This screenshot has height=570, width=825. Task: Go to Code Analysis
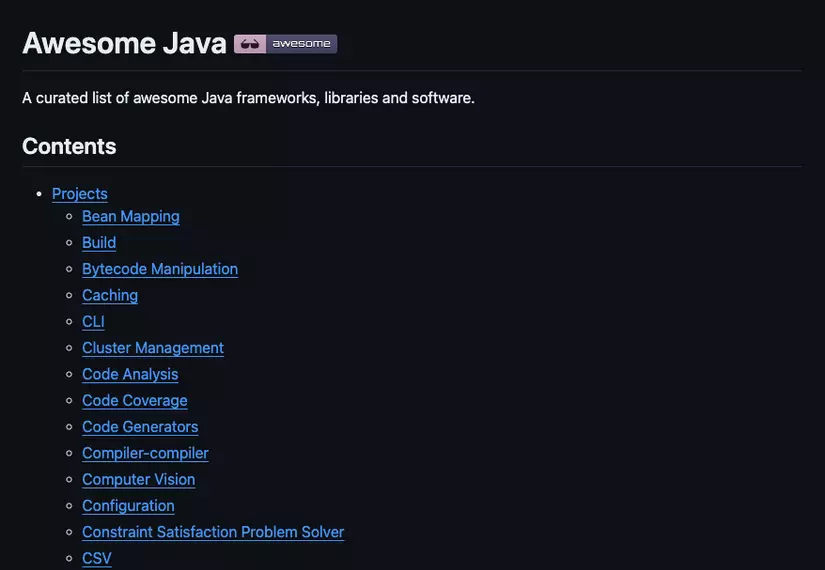click(x=130, y=374)
